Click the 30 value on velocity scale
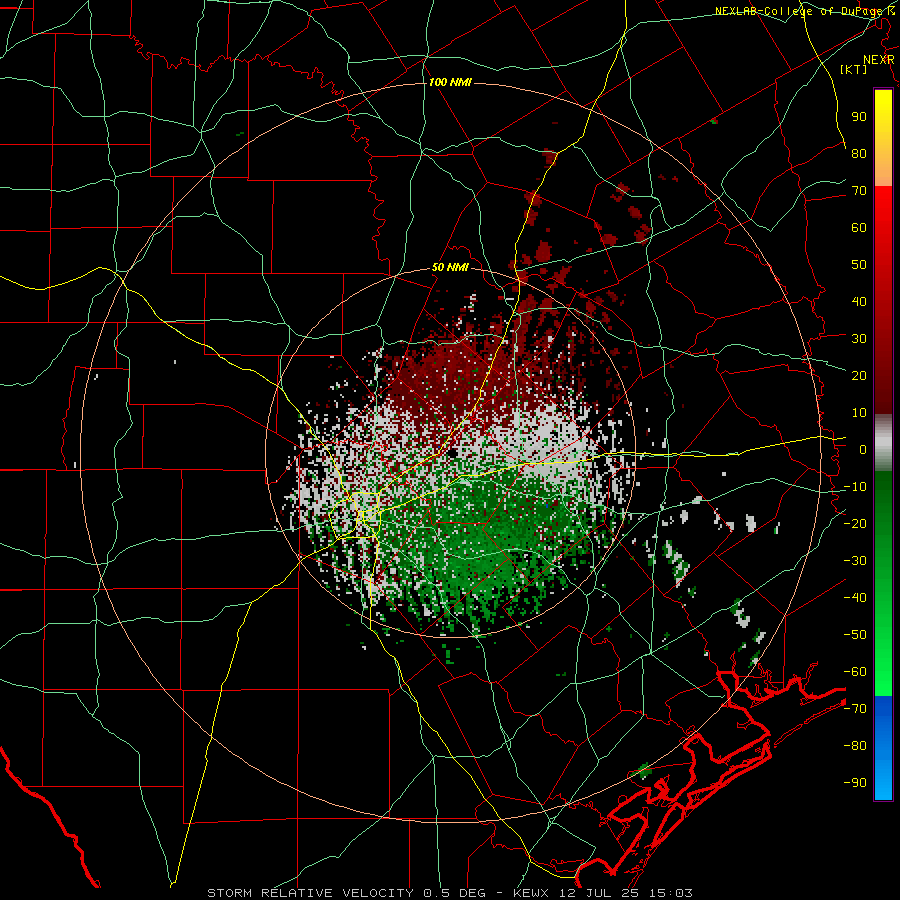The height and width of the screenshot is (900, 900). click(x=859, y=339)
